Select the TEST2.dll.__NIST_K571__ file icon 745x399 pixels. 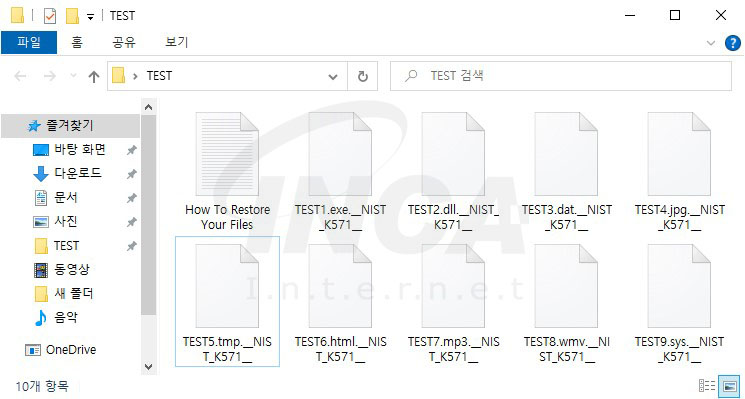453,154
